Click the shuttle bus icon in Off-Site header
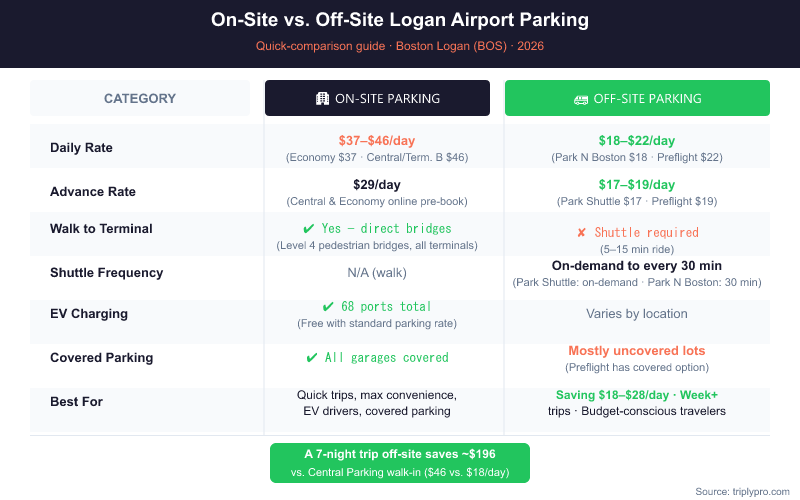Viewport: 800px width, 500px height. (x=580, y=99)
